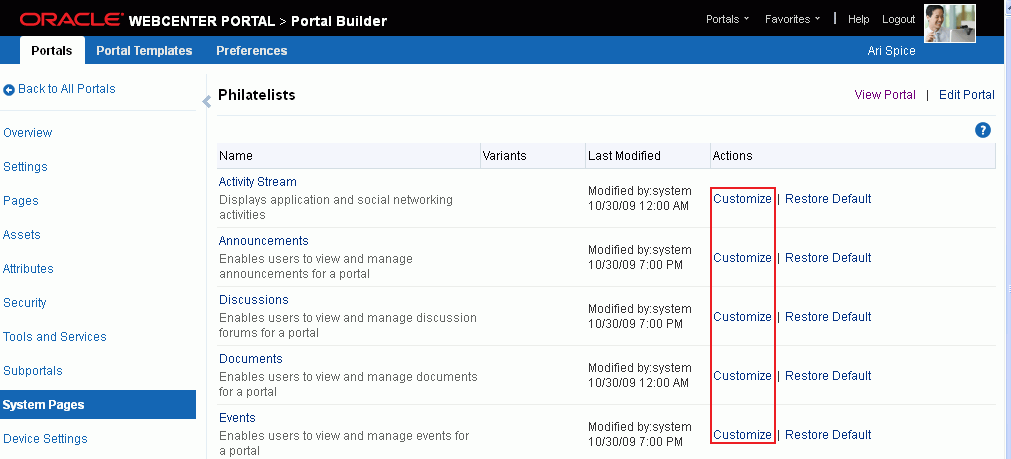Open the Favorites dropdown menu
This screenshot has height=459, width=1011.
click(x=792, y=19)
